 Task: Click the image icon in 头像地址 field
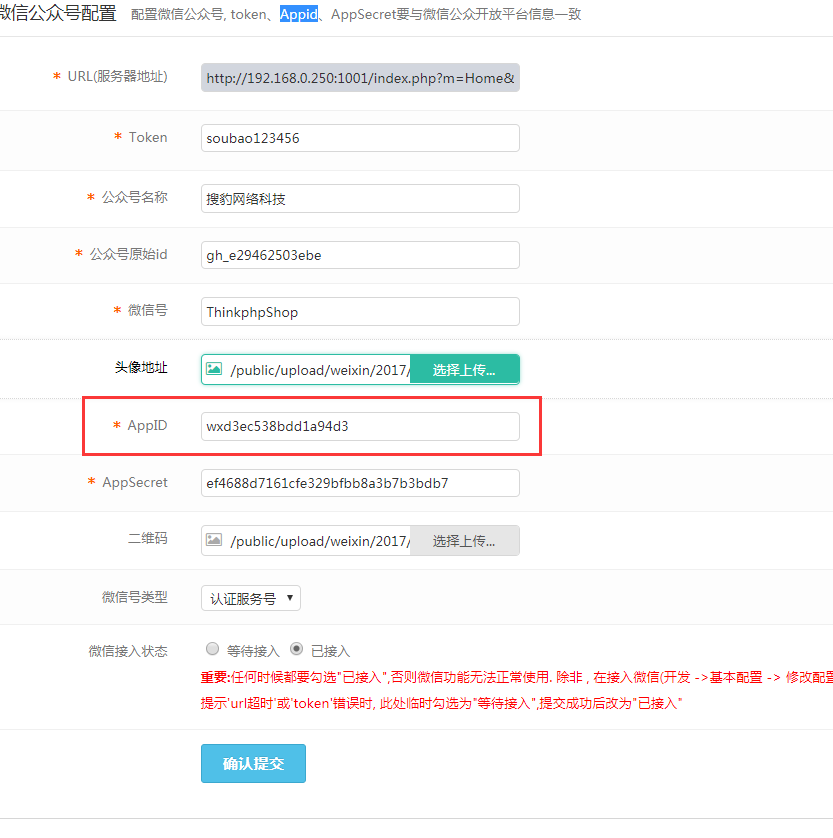[214, 369]
